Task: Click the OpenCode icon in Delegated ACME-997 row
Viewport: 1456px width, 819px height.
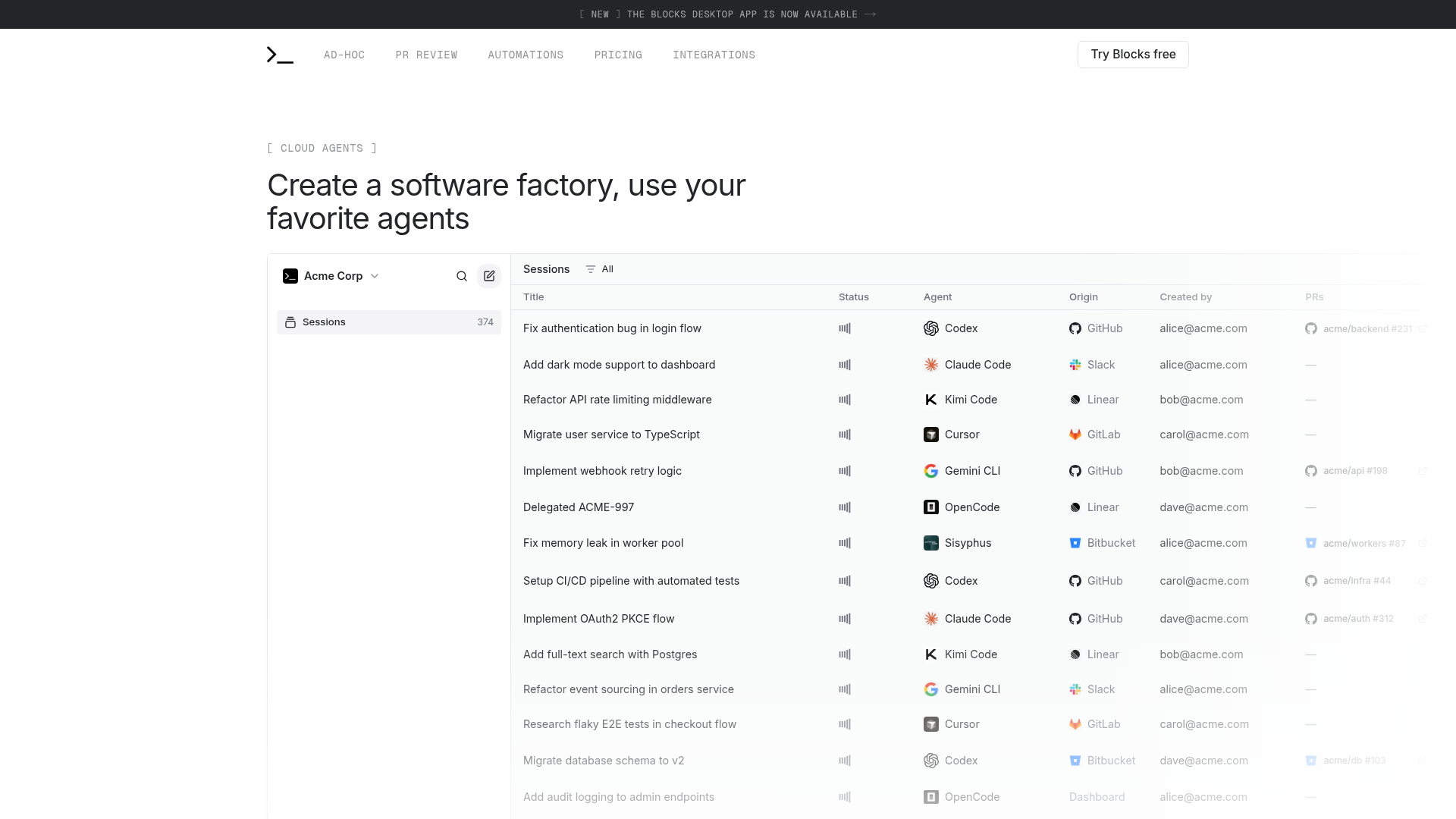Action: click(x=931, y=507)
